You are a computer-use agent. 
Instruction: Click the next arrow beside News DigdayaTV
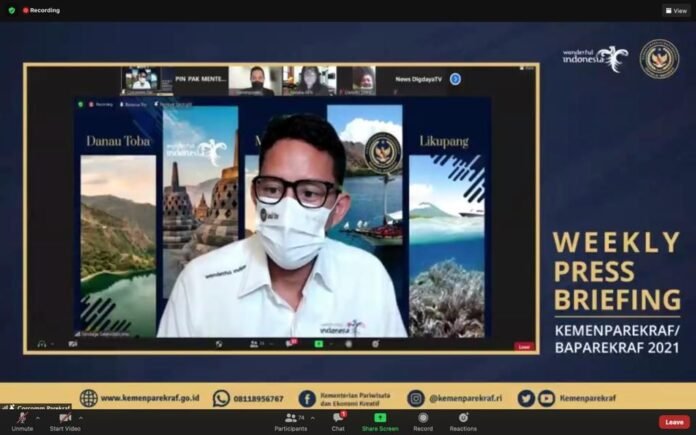pos(455,79)
